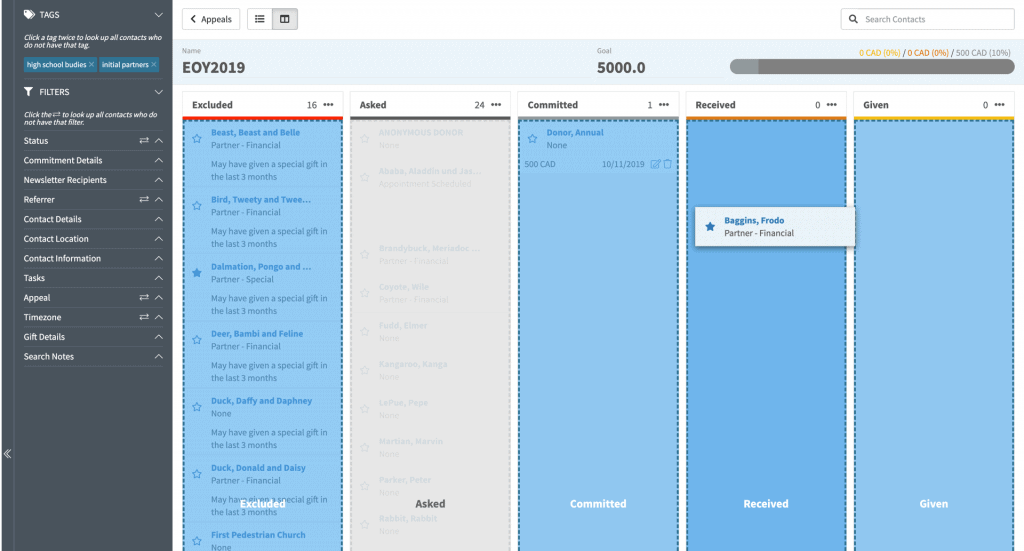This screenshot has height=551, width=1024.
Task: Open Deer, Bambi and Feline contact
Action: pyautogui.click(x=257, y=333)
